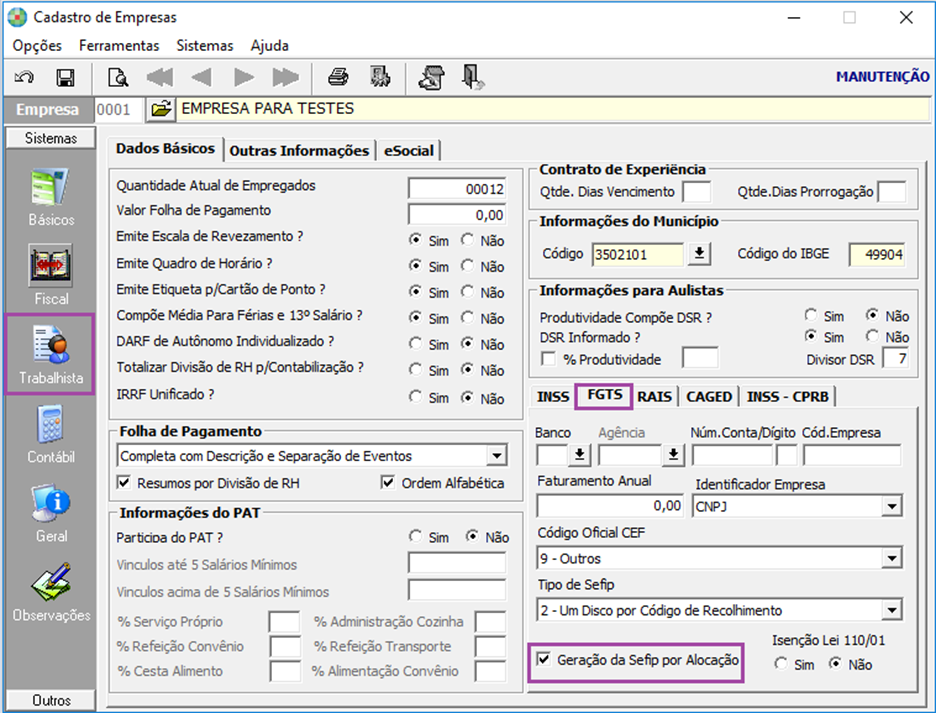Screen dimensions: 936x713
Task: Open the Básicos sidebar section
Action: 51,198
